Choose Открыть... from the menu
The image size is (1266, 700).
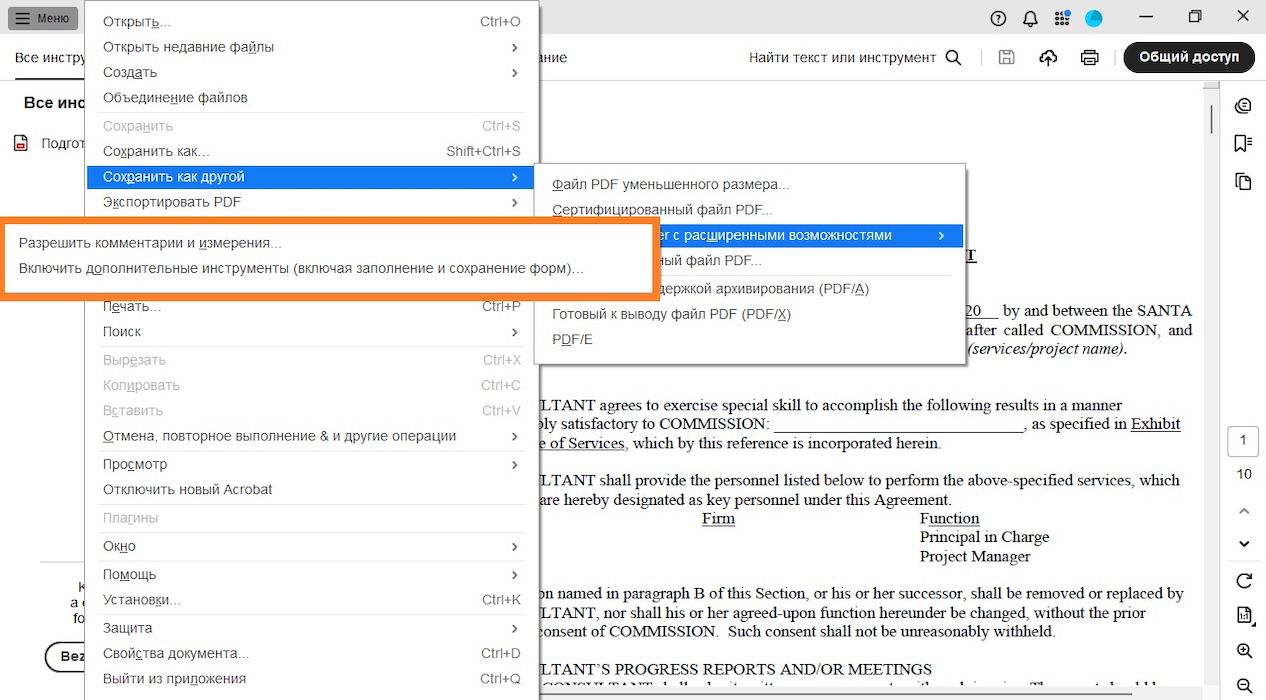tap(312, 22)
